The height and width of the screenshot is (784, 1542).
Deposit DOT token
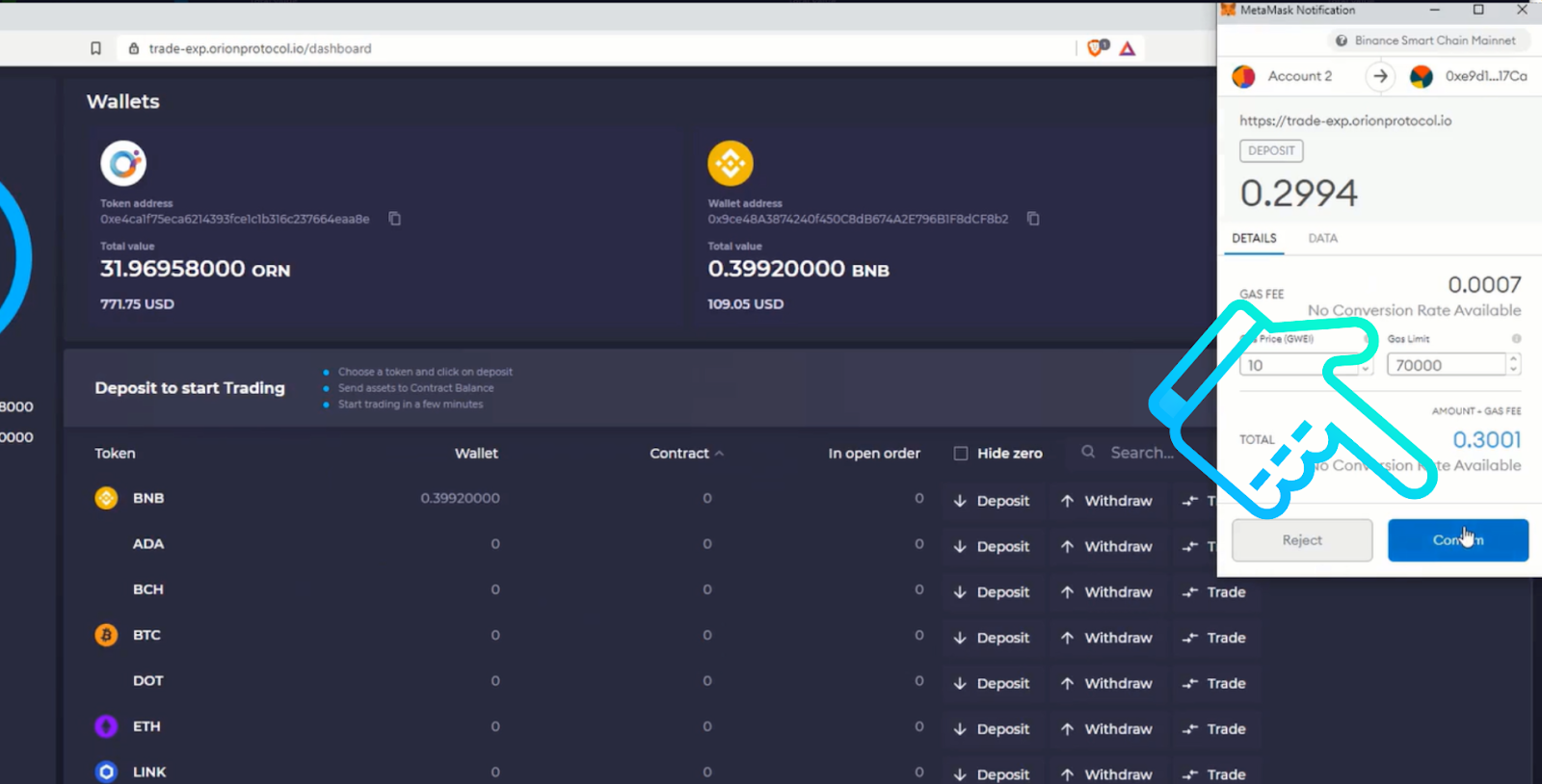click(992, 683)
